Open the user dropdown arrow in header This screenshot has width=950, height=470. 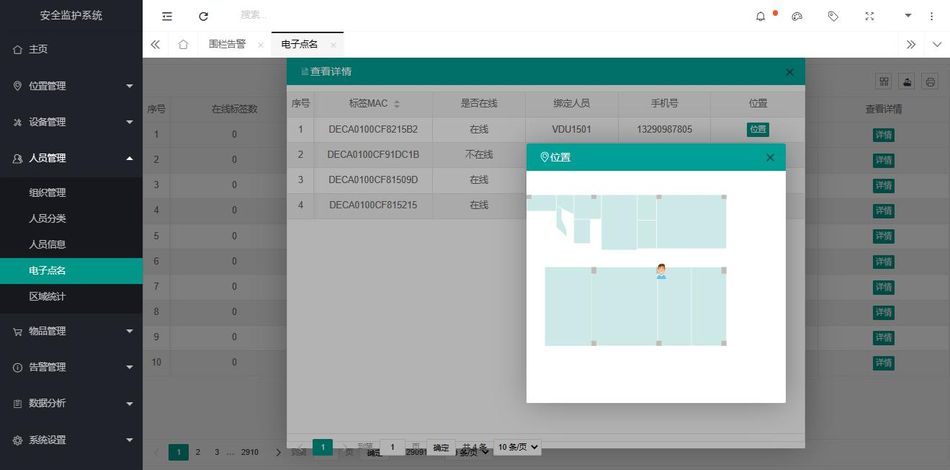tap(907, 16)
